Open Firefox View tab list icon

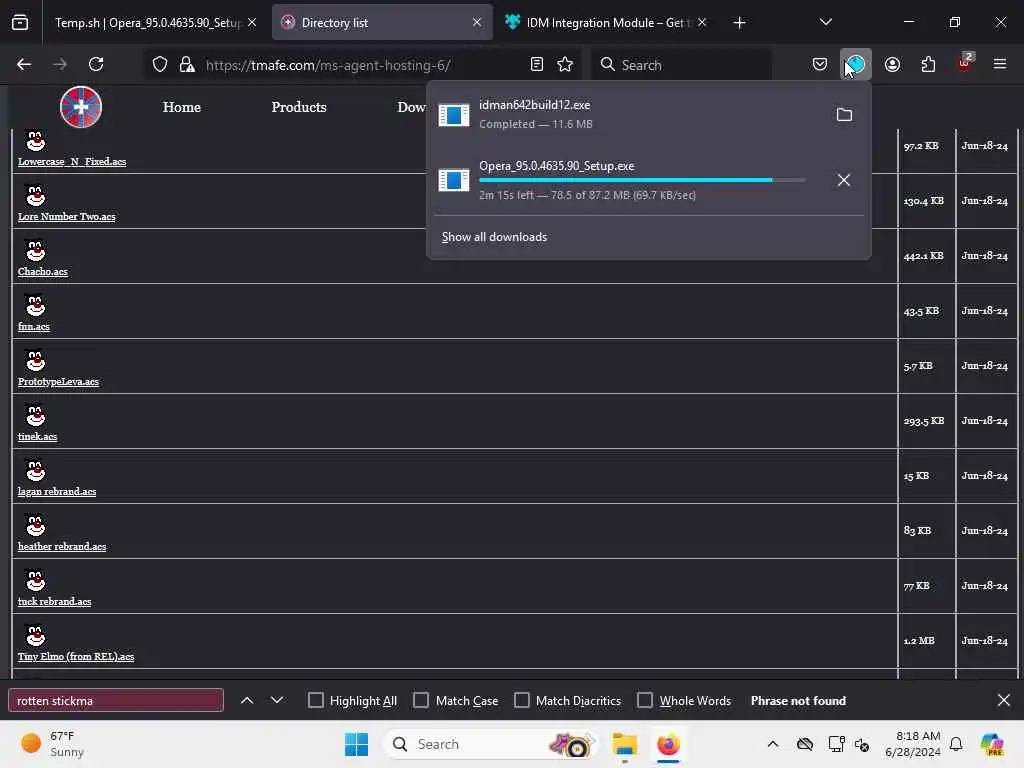tap(20, 23)
